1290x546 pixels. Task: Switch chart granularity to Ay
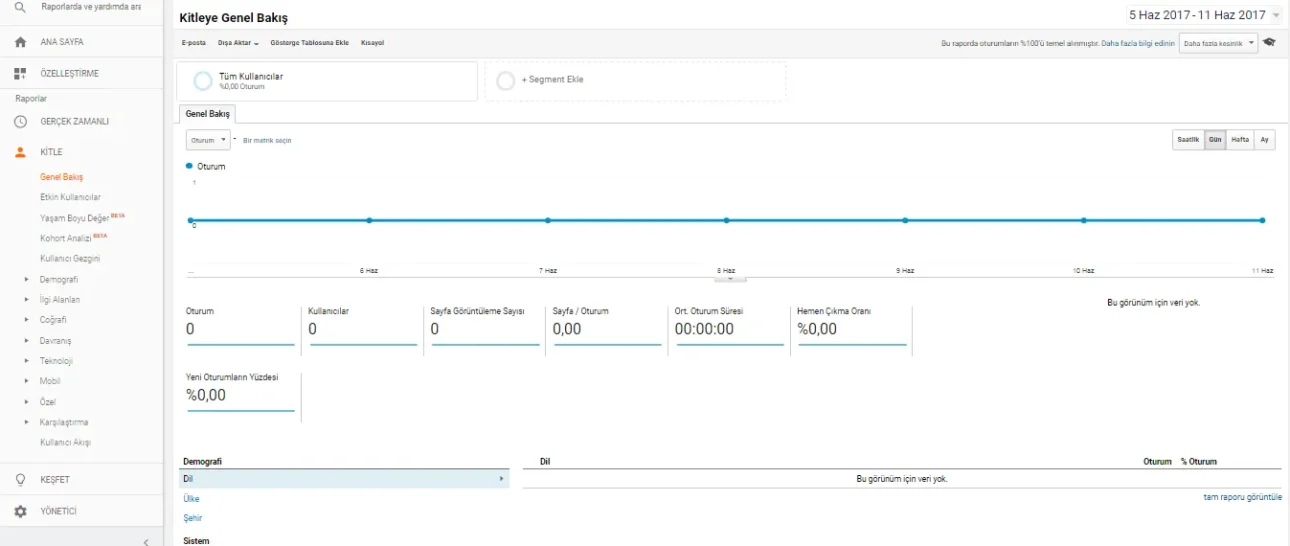pyautogui.click(x=1265, y=140)
